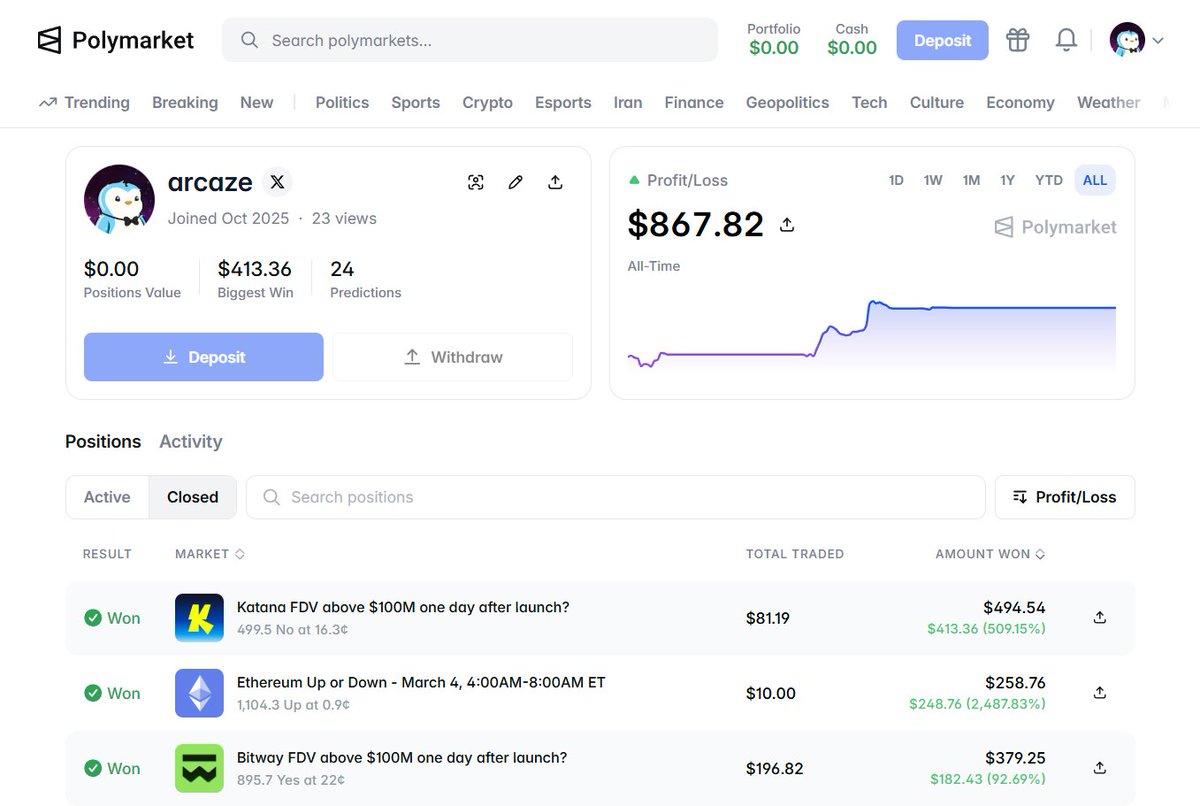
Task: Switch to the Activity tab
Action: click(x=191, y=441)
